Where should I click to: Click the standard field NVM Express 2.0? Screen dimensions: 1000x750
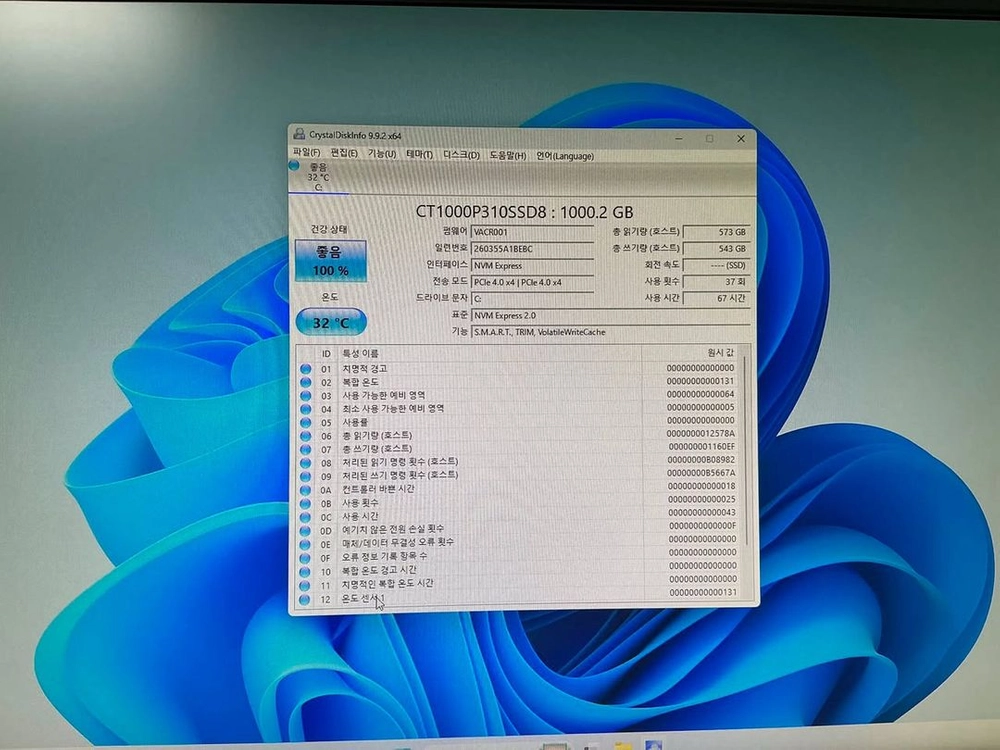click(610, 315)
